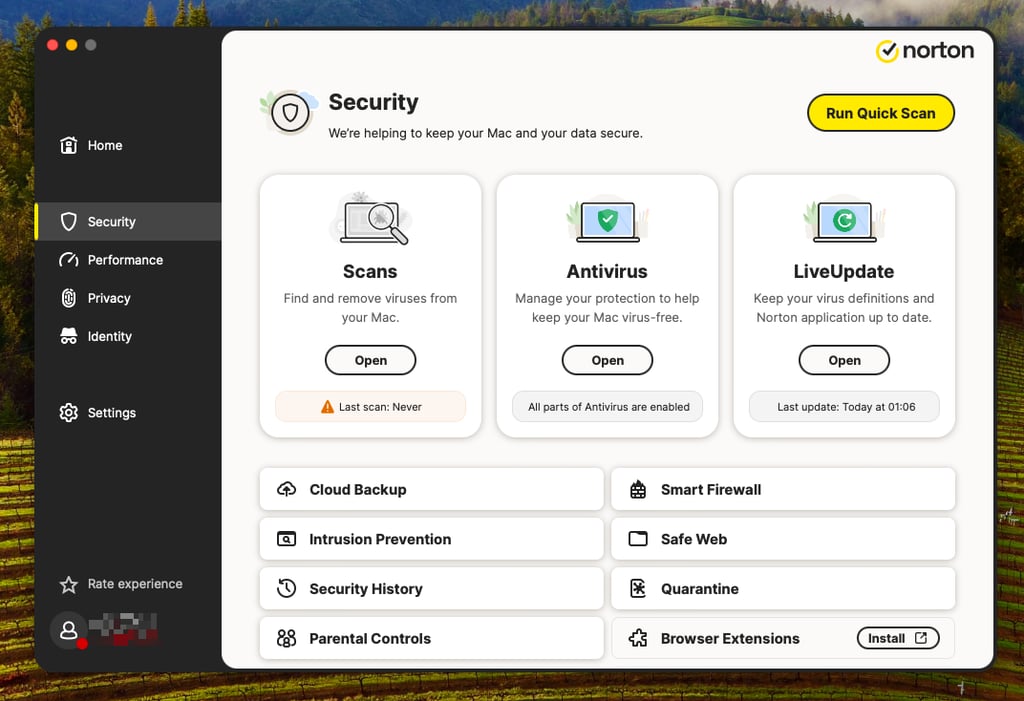Image resolution: width=1024 pixels, height=701 pixels.
Task: Click the Norton checkmark logo
Action: tap(887, 51)
